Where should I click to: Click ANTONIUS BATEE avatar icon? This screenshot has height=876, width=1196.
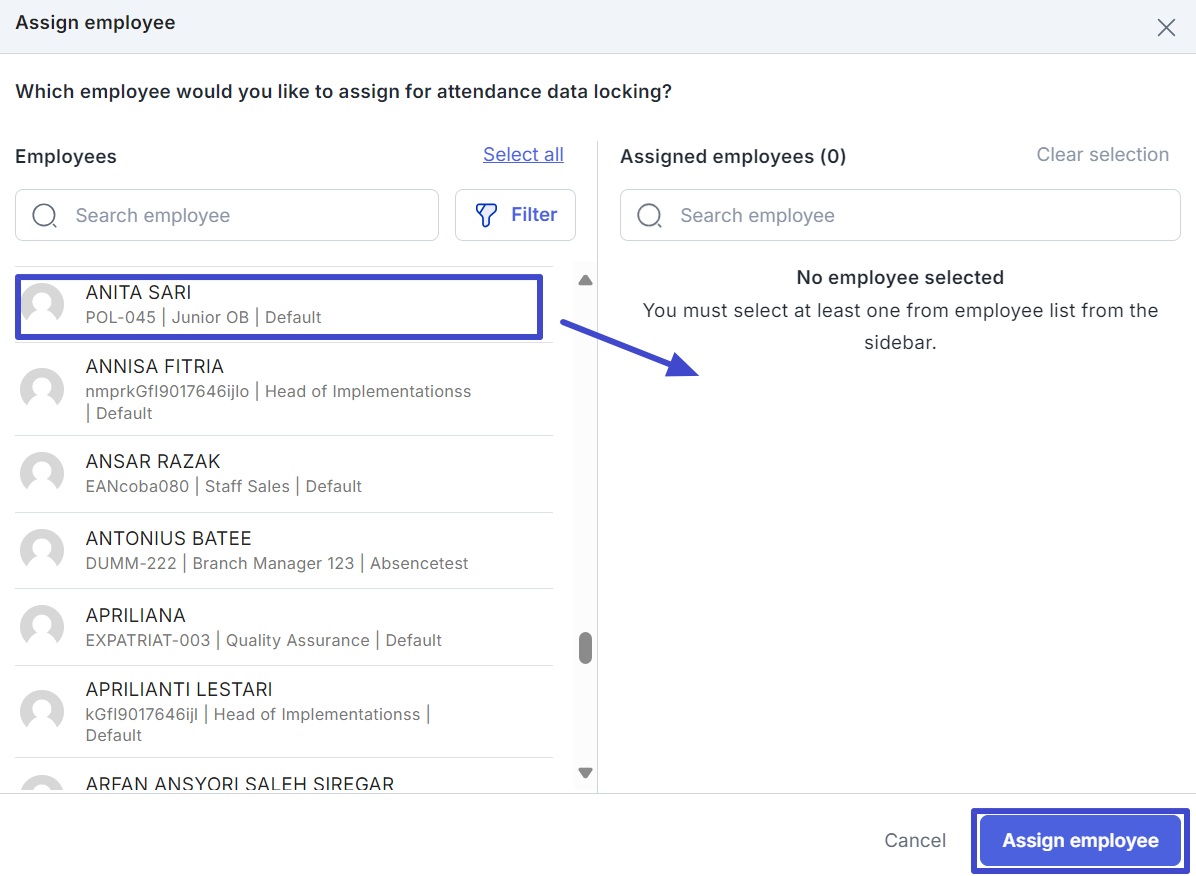pyautogui.click(x=42, y=551)
